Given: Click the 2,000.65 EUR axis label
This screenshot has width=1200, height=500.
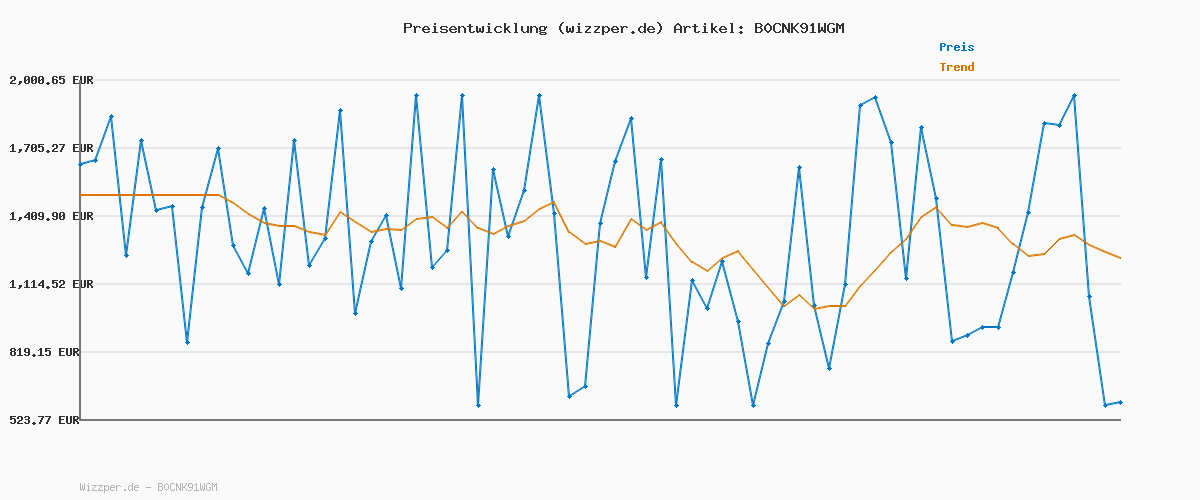Looking at the screenshot, I should [x=51, y=80].
